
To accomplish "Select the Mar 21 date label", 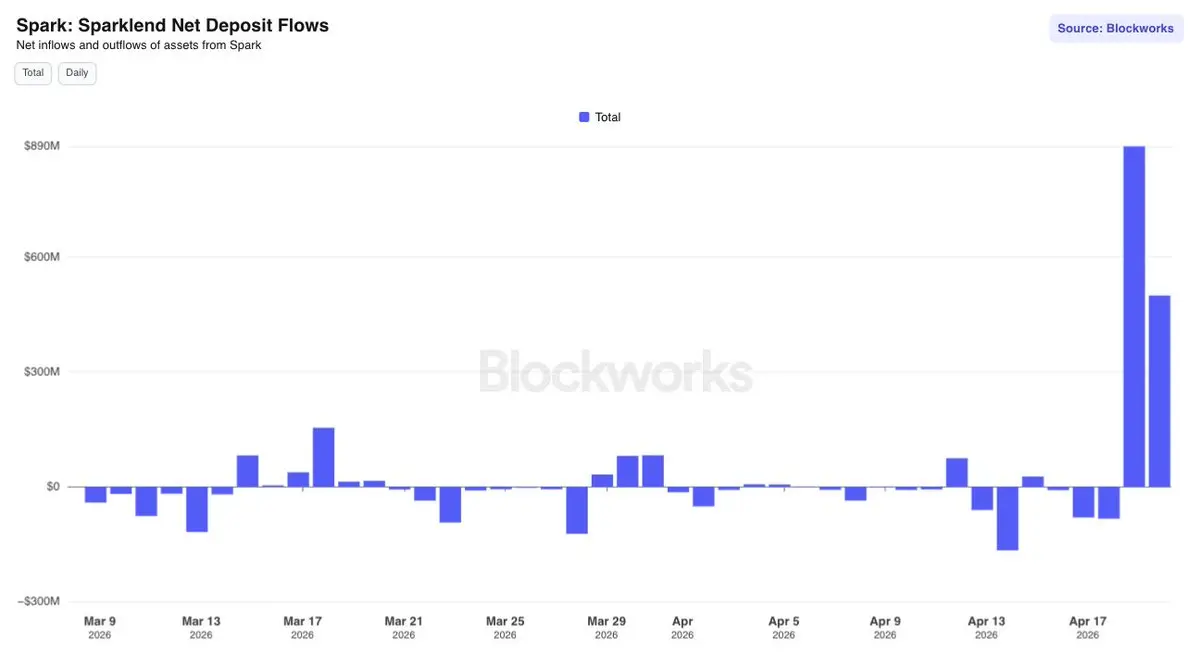I will point(403,622).
